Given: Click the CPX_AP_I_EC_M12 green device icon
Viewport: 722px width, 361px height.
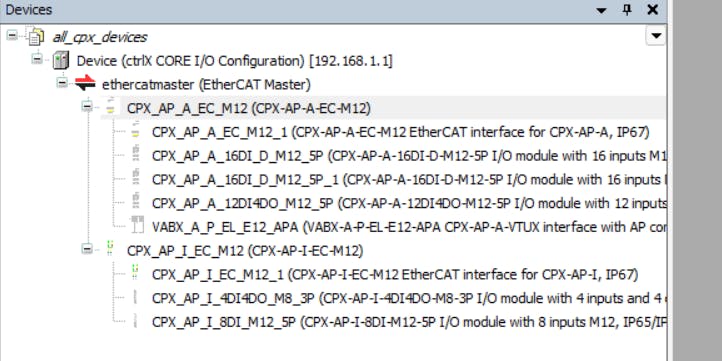Looking at the screenshot, I should coord(110,249).
